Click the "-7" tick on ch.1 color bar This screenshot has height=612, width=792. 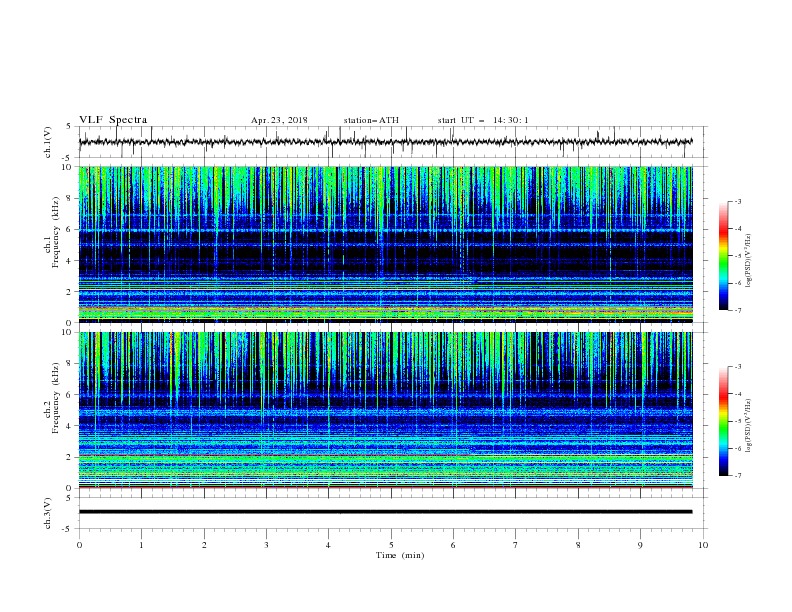click(x=738, y=310)
